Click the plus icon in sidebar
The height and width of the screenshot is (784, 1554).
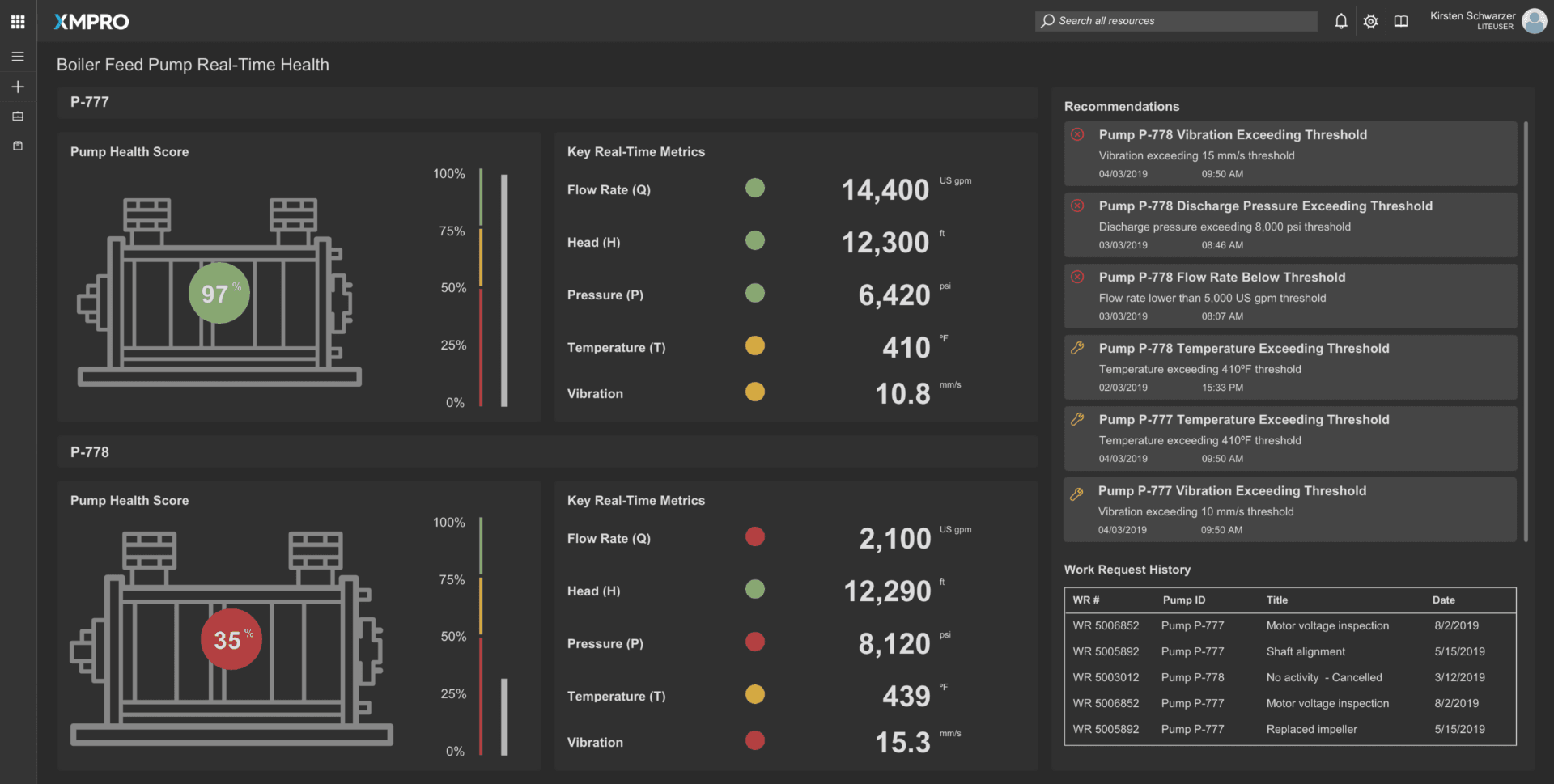18,87
